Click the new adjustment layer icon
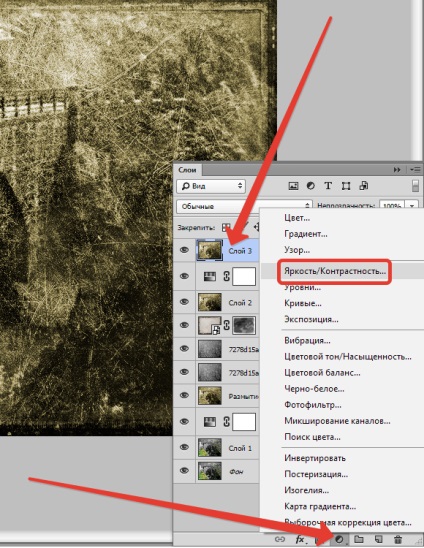This screenshot has height=548, width=424. (339, 539)
